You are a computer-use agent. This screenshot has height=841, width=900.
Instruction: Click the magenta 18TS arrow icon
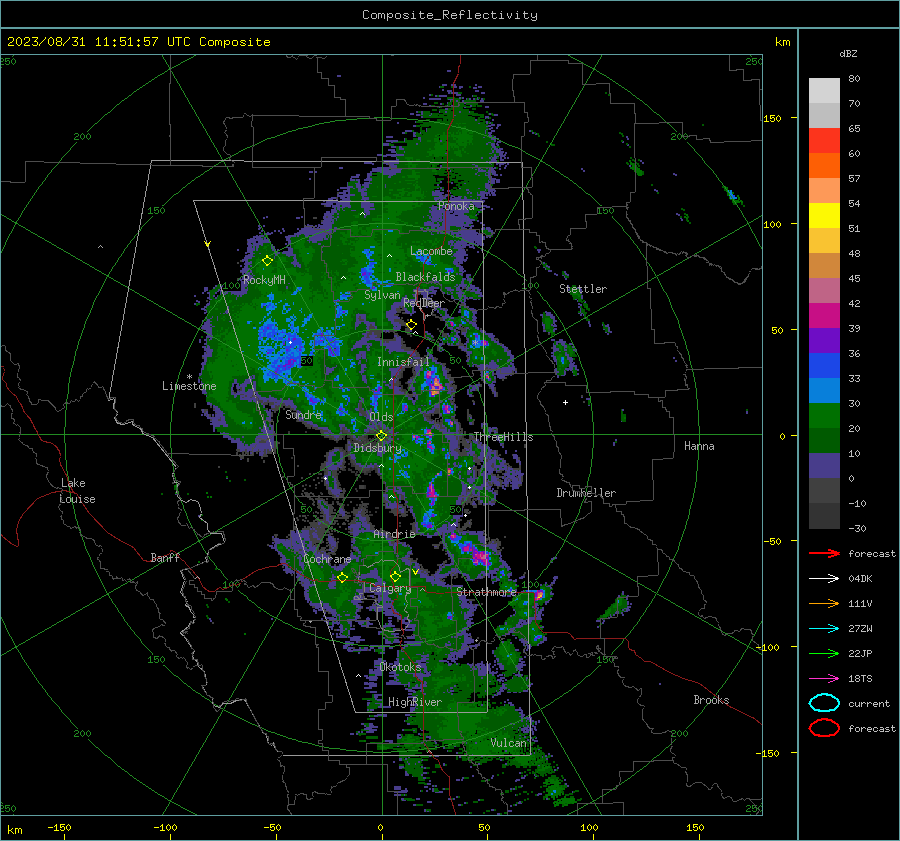824,679
